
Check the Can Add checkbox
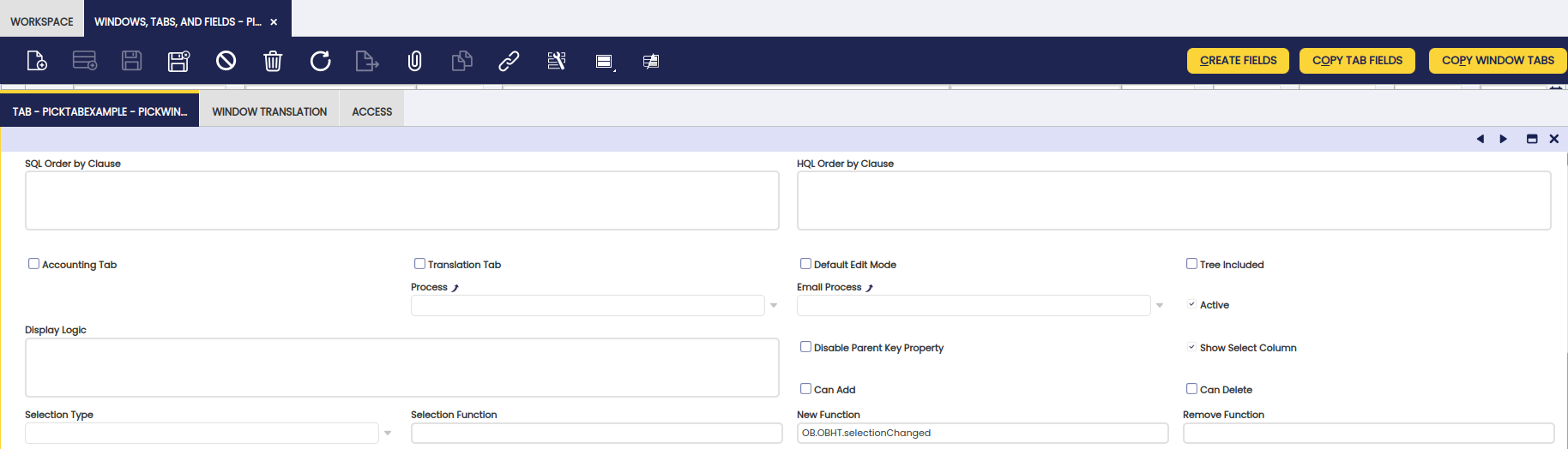click(x=805, y=389)
